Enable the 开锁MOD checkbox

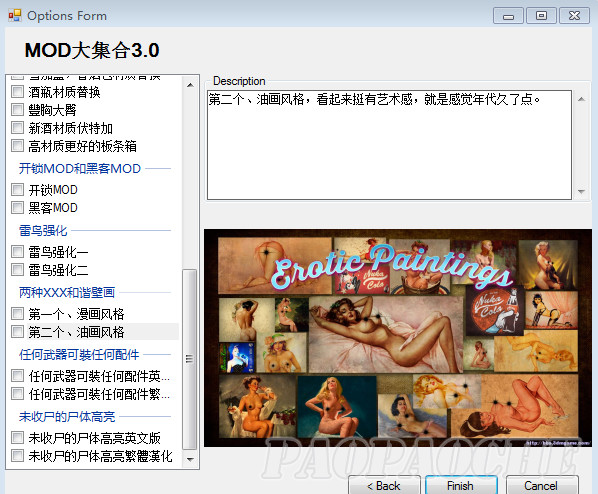click(x=18, y=190)
